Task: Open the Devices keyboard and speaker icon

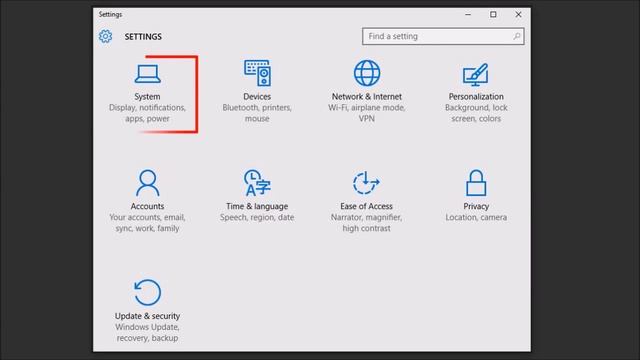Action: [x=257, y=73]
